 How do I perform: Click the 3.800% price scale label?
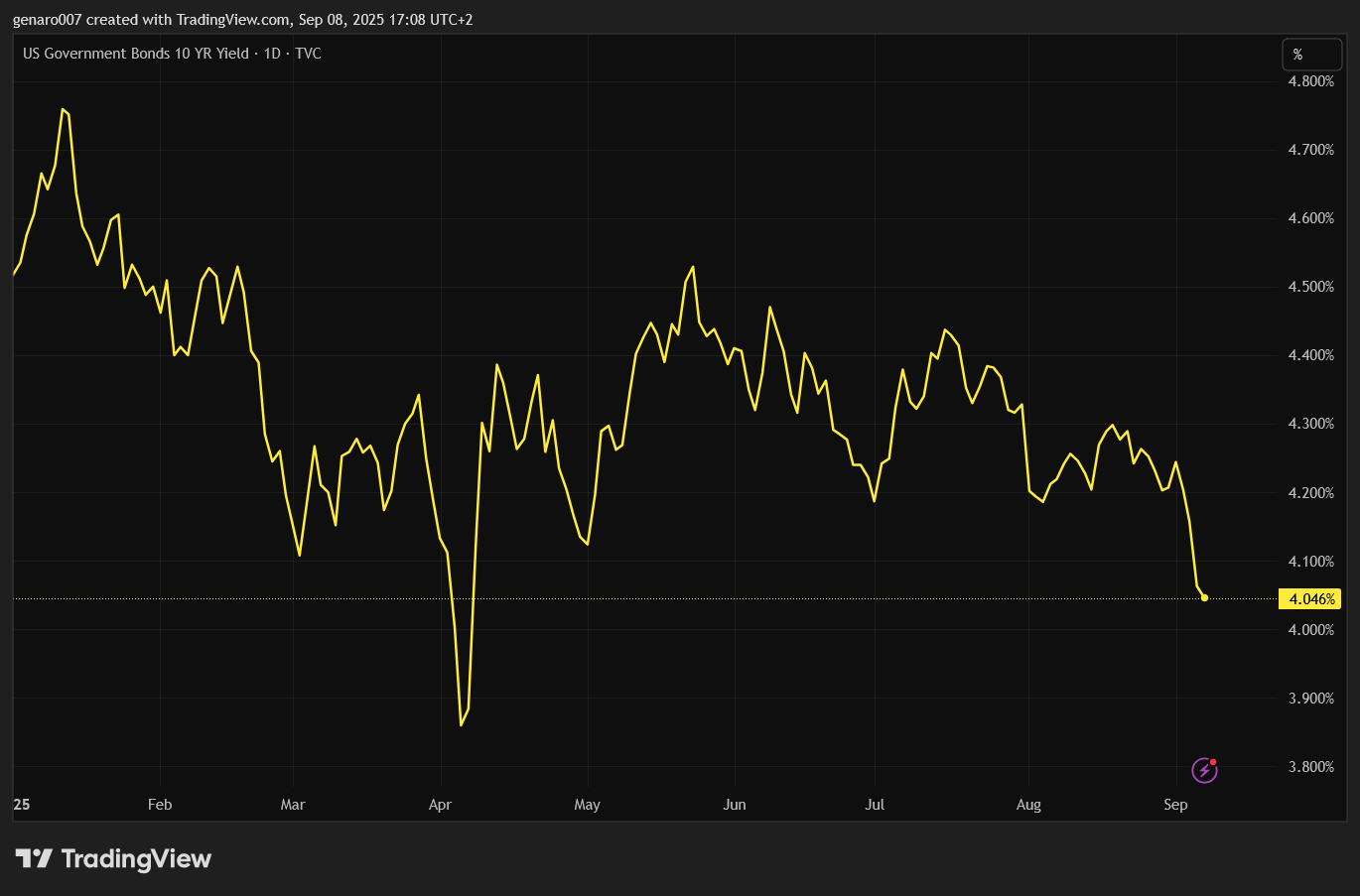click(x=1310, y=767)
